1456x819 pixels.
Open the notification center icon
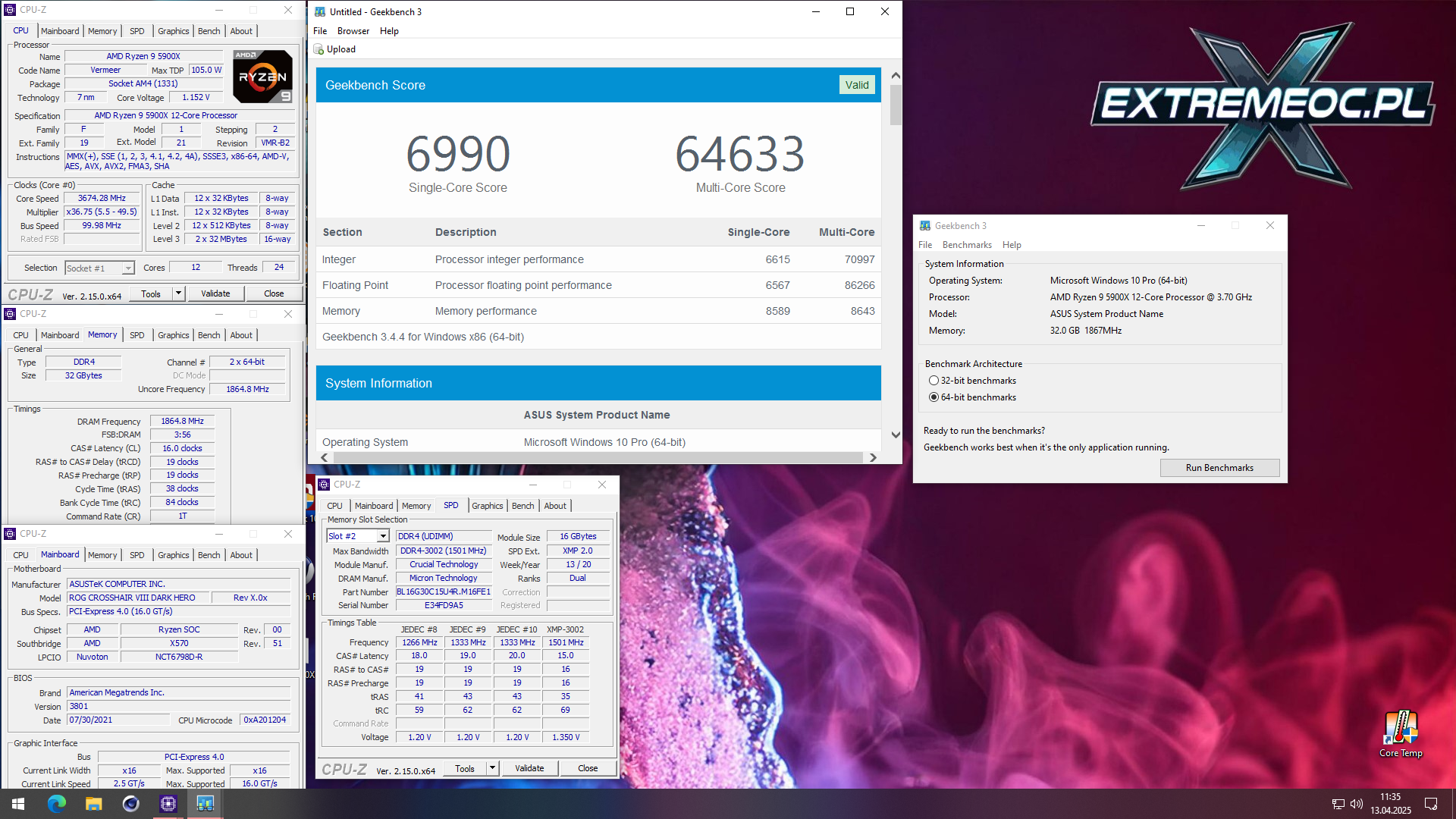click(1431, 804)
